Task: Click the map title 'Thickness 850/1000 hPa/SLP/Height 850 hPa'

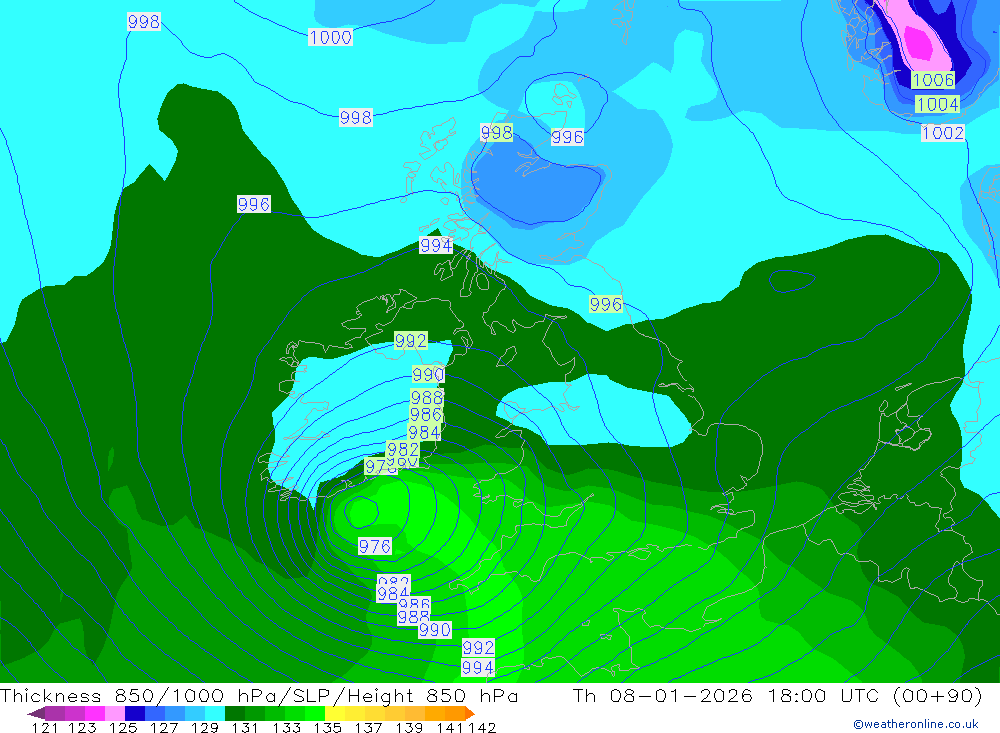Action: pos(259,695)
